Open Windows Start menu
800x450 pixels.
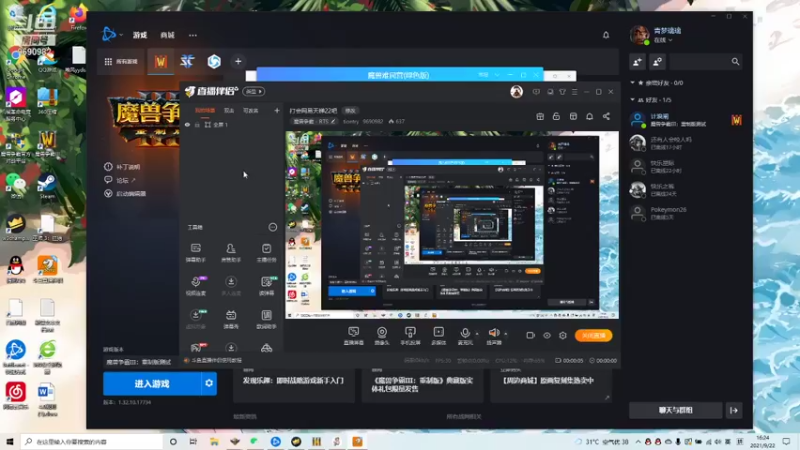10,441
